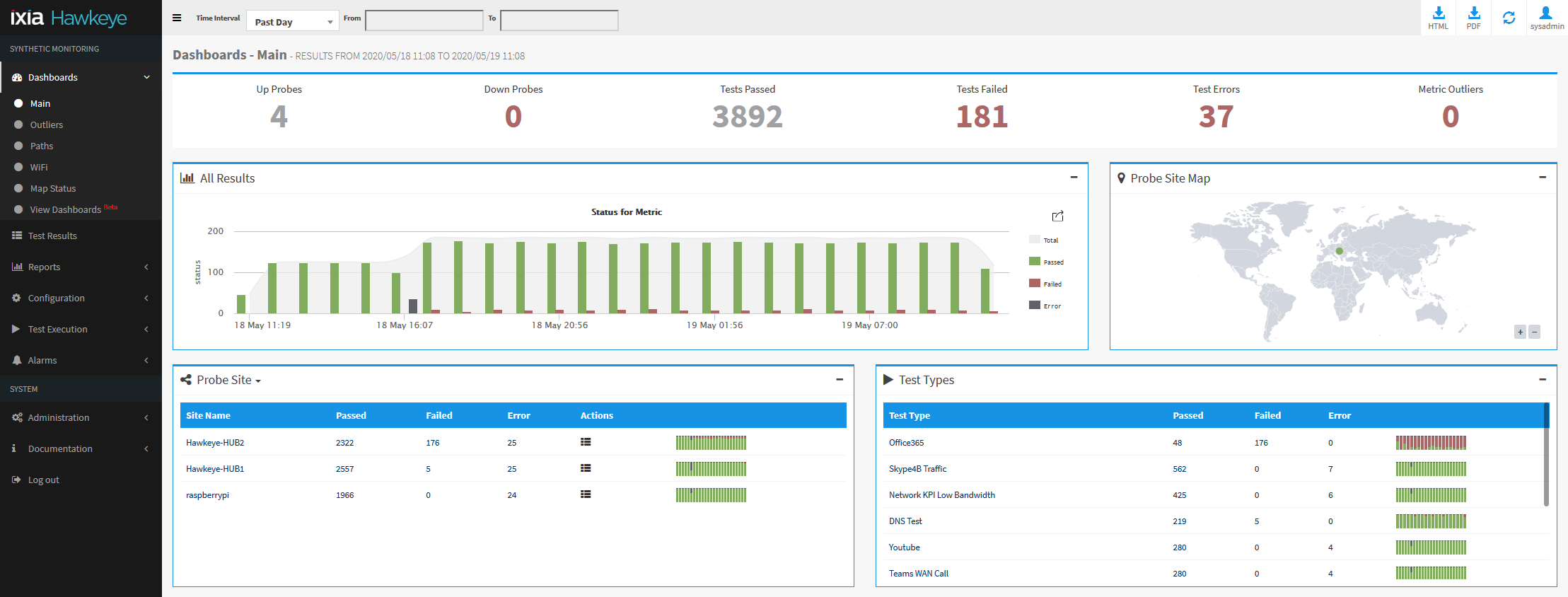Zoom in on the Probe Site Map

pyautogui.click(x=1520, y=332)
